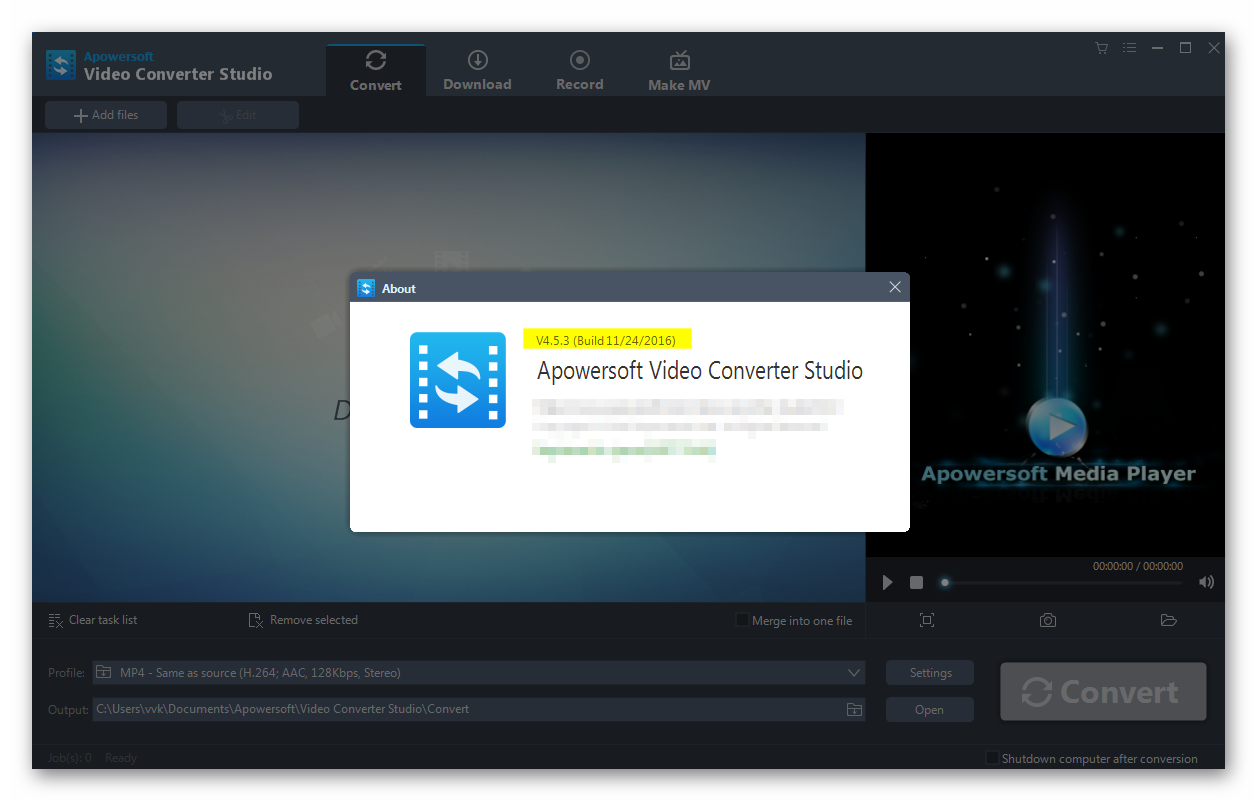Open the main menu list icon
Screen dimensions: 1257x801
click(x=1129, y=48)
